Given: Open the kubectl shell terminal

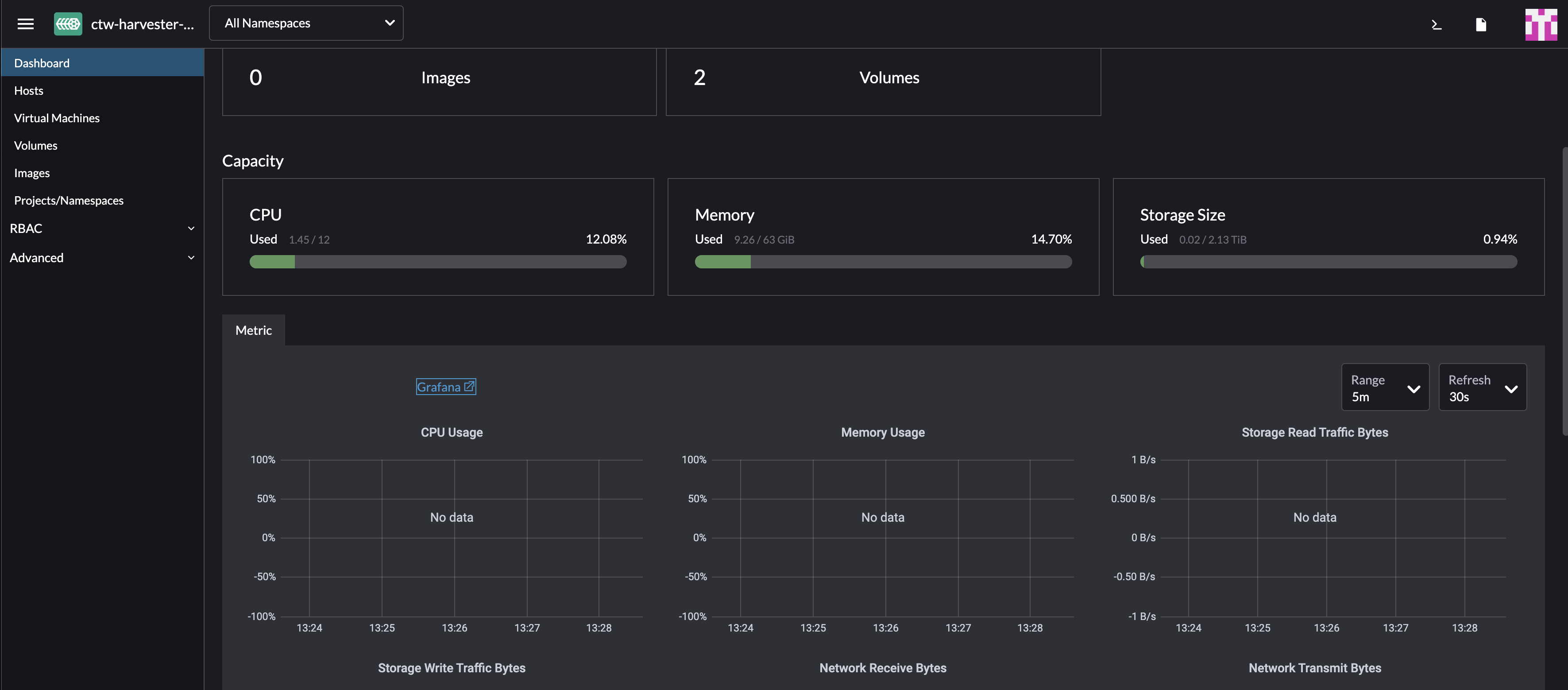Looking at the screenshot, I should (1436, 24).
